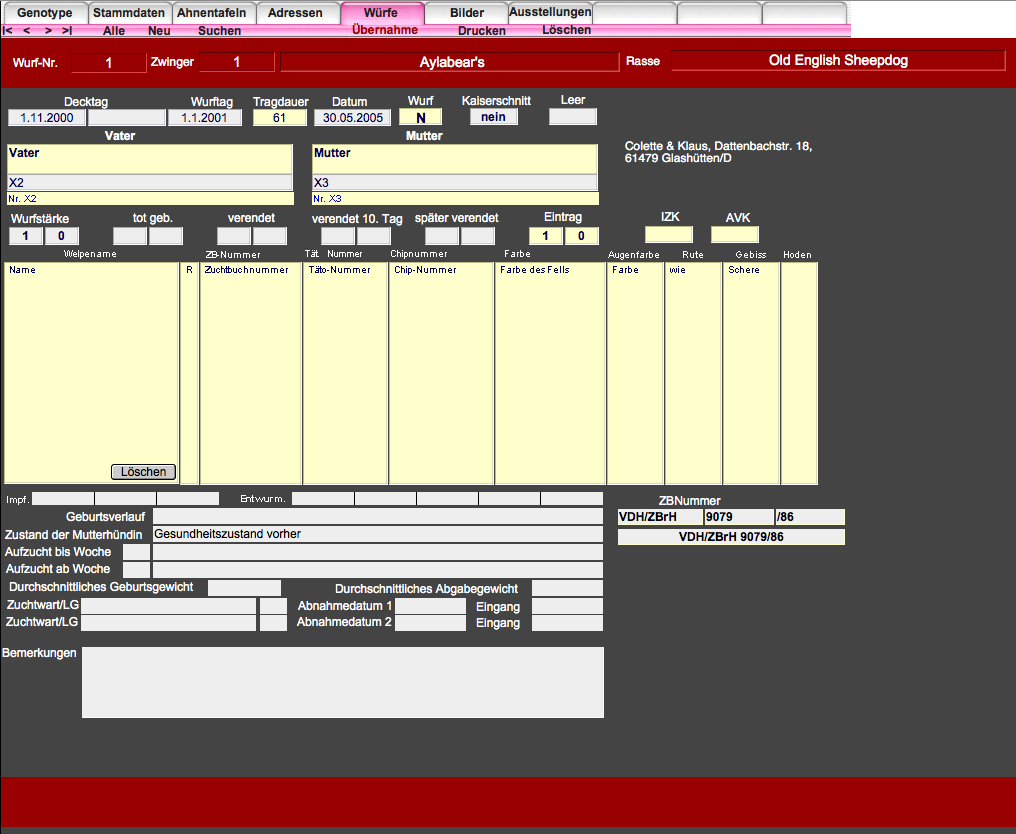Click Löschen in the top menu bar
Image resolution: width=1016 pixels, height=834 pixels.
tap(566, 30)
